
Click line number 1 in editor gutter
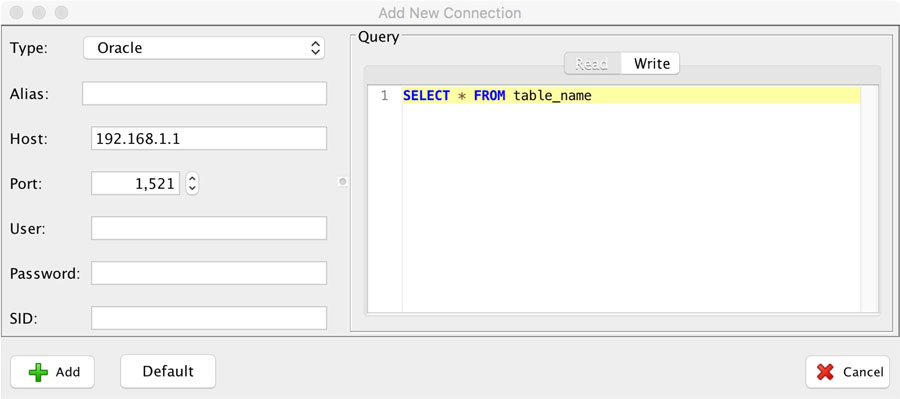tap(385, 96)
